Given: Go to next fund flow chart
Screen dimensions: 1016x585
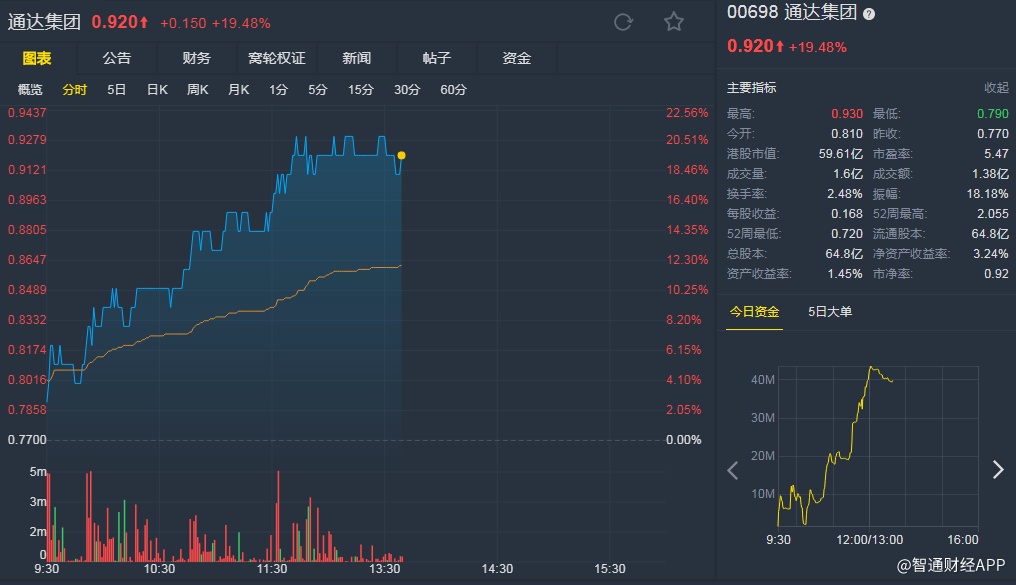Looking at the screenshot, I should [x=997, y=470].
